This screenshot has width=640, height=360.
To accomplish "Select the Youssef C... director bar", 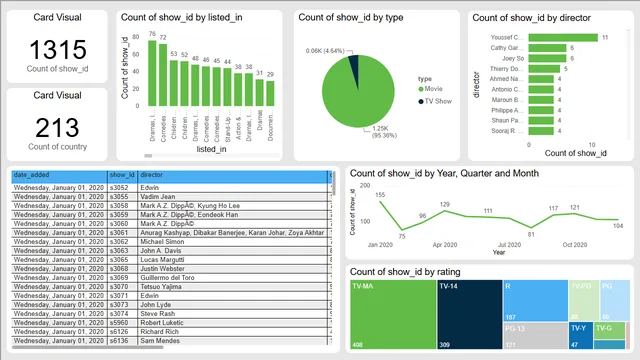I will point(563,38).
